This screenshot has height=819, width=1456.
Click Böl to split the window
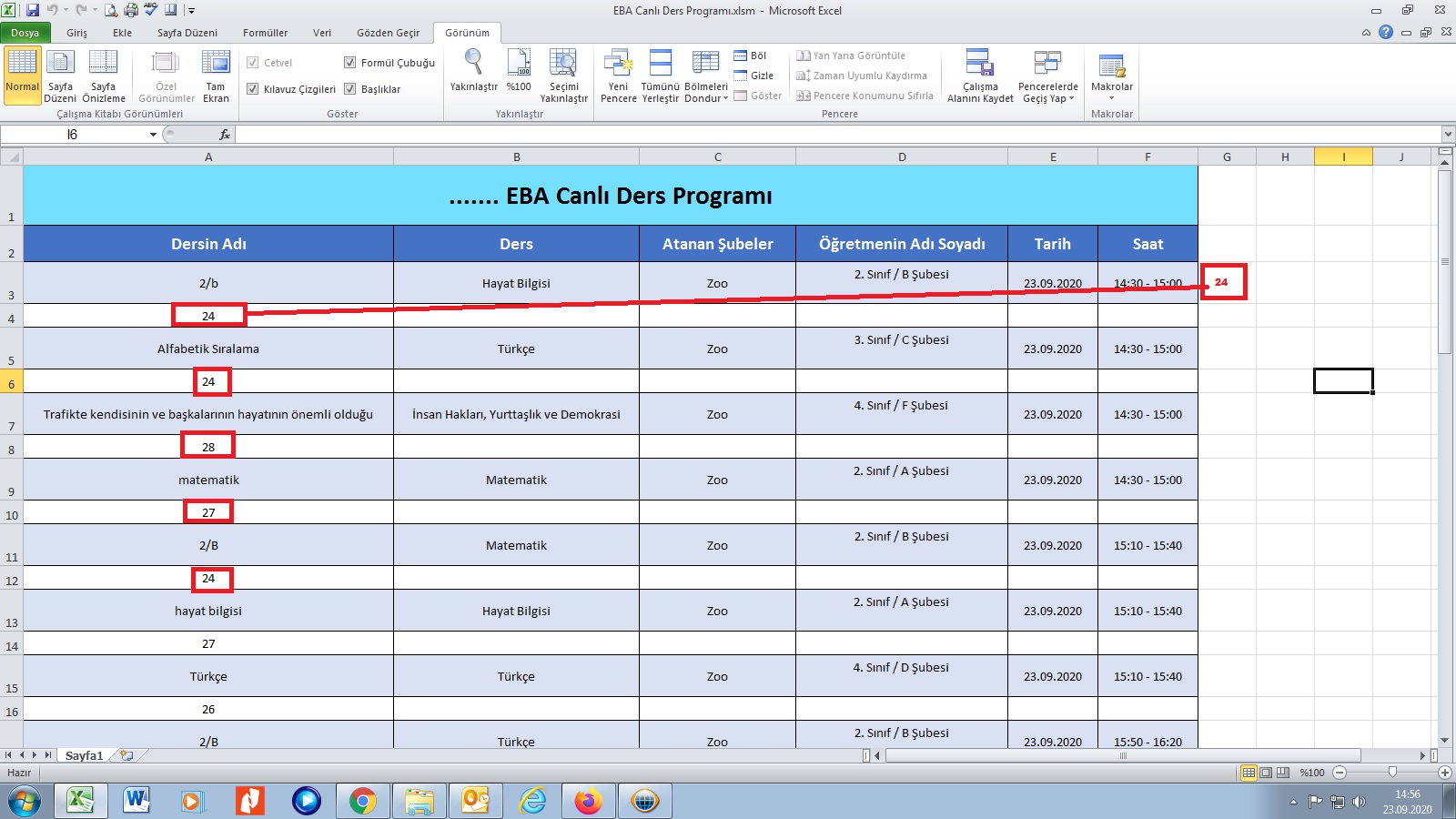pyautogui.click(x=751, y=56)
